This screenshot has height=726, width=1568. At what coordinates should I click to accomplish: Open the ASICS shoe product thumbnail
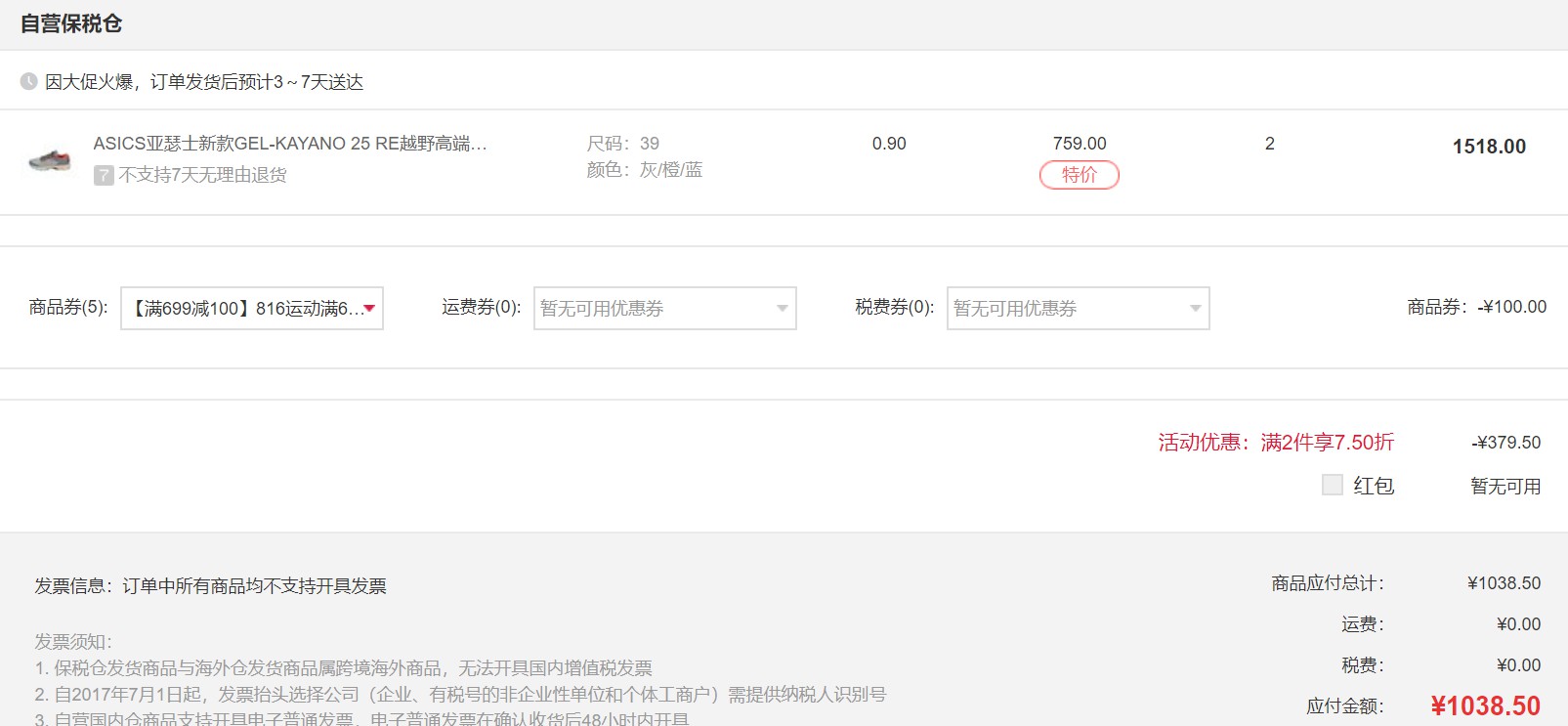click(x=50, y=159)
